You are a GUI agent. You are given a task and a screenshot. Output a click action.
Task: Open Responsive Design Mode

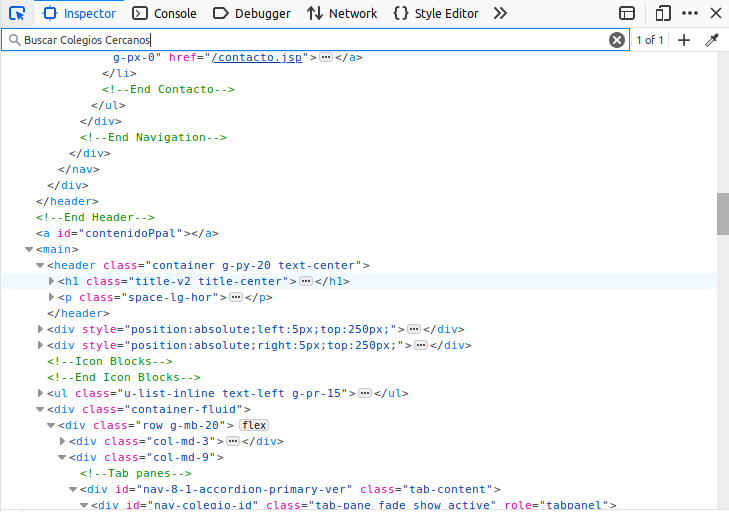click(x=662, y=13)
